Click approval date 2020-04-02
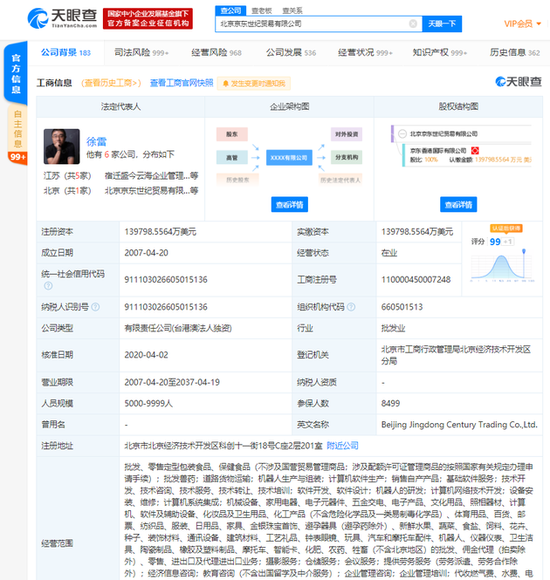This screenshot has width=550, height=580. coord(146,355)
